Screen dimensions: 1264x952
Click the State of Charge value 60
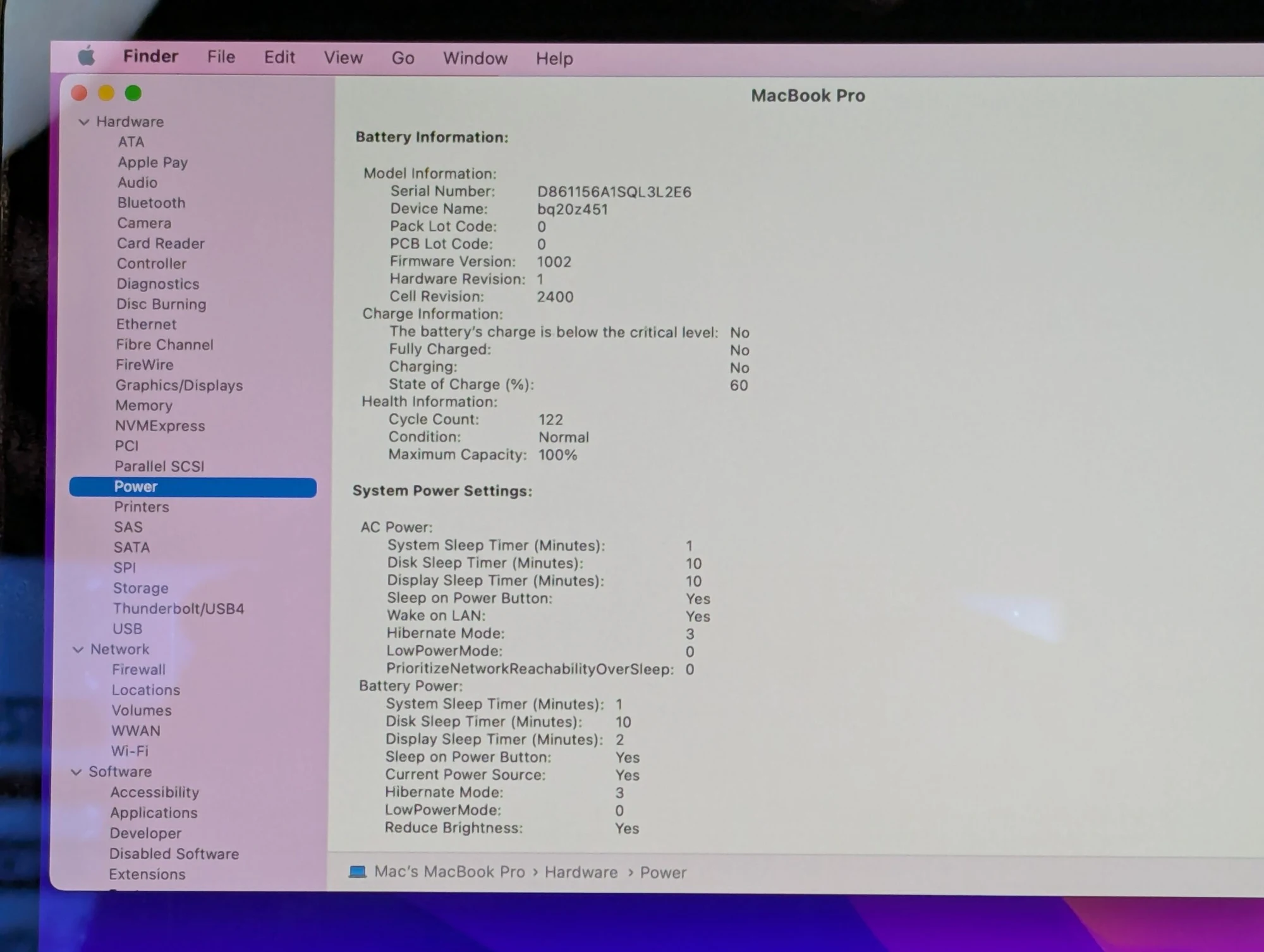click(x=739, y=385)
